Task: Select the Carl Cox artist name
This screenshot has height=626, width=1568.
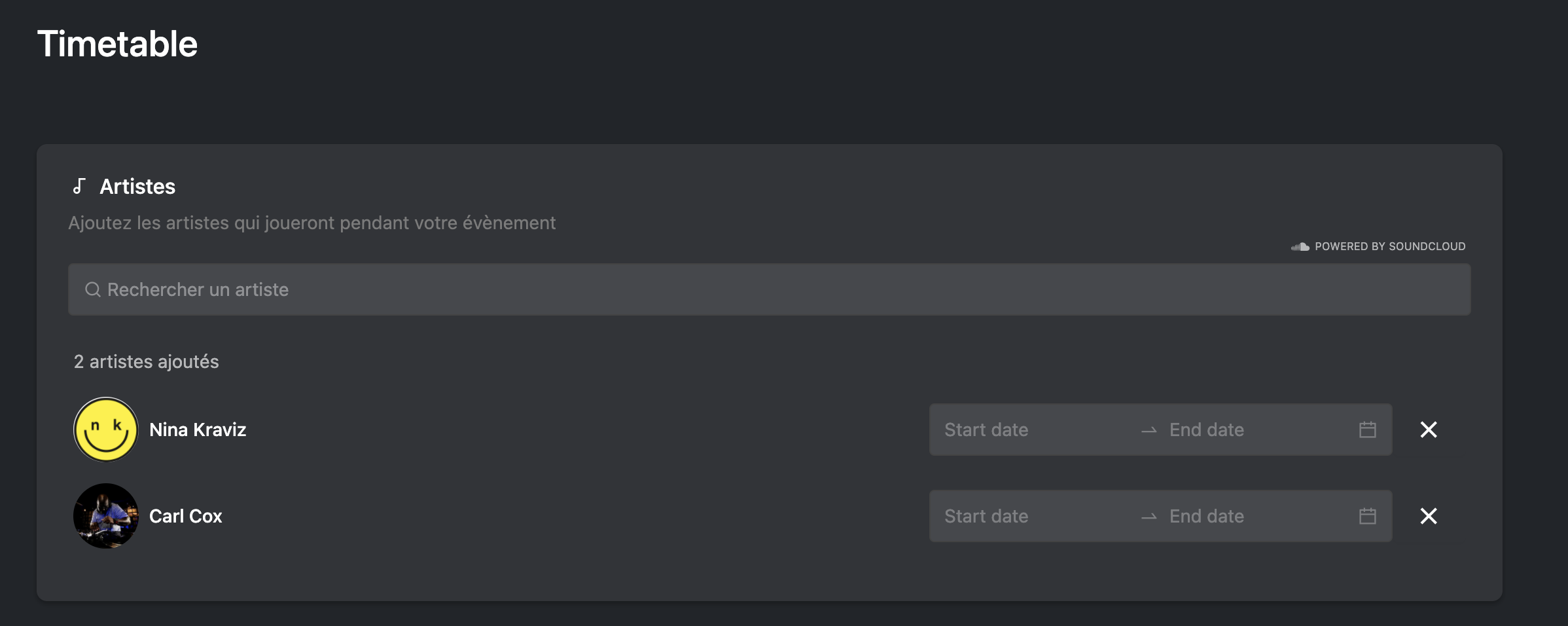Action: [x=186, y=516]
